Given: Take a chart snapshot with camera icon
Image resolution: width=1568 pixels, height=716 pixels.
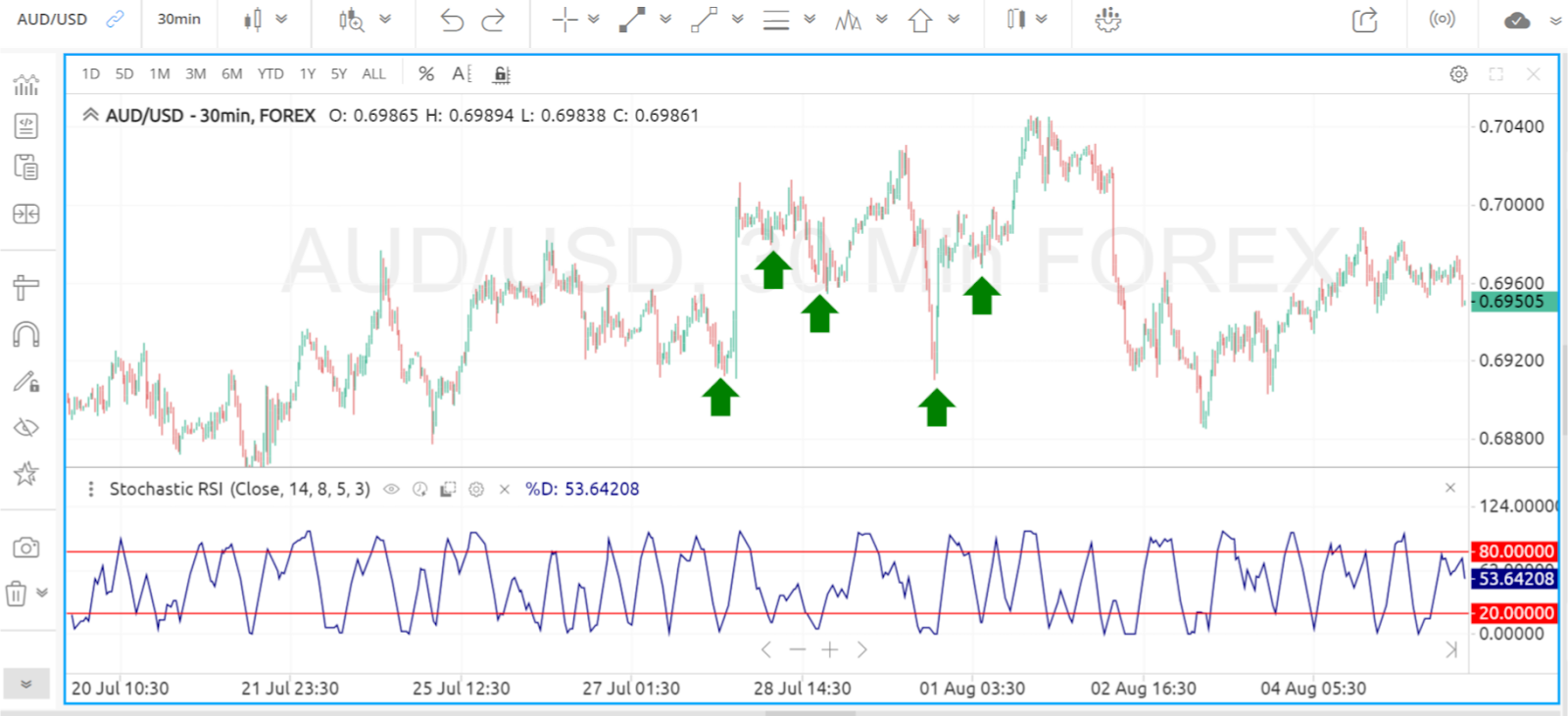Looking at the screenshot, I should tap(26, 548).
